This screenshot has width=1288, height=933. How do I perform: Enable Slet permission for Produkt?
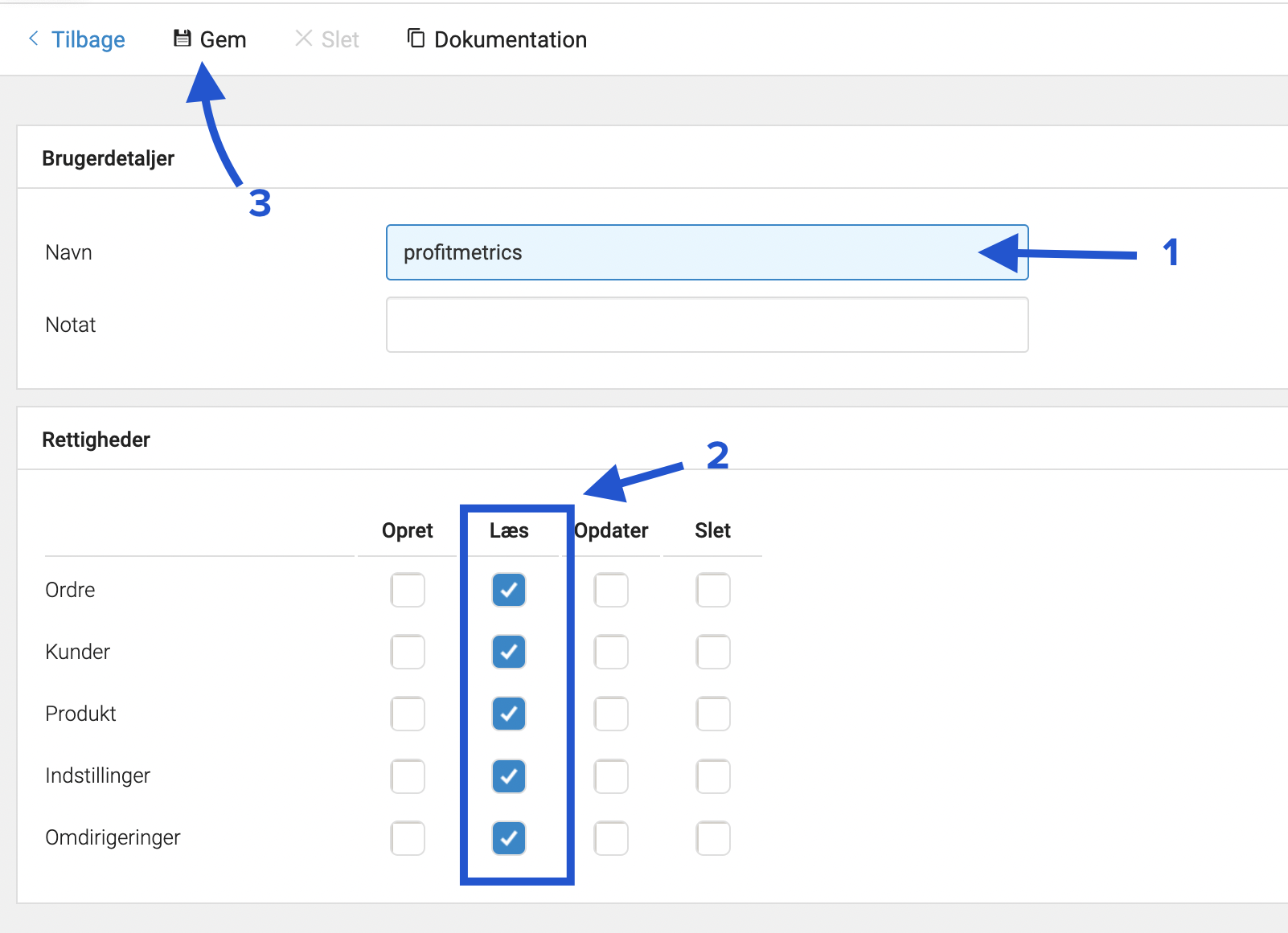click(713, 714)
